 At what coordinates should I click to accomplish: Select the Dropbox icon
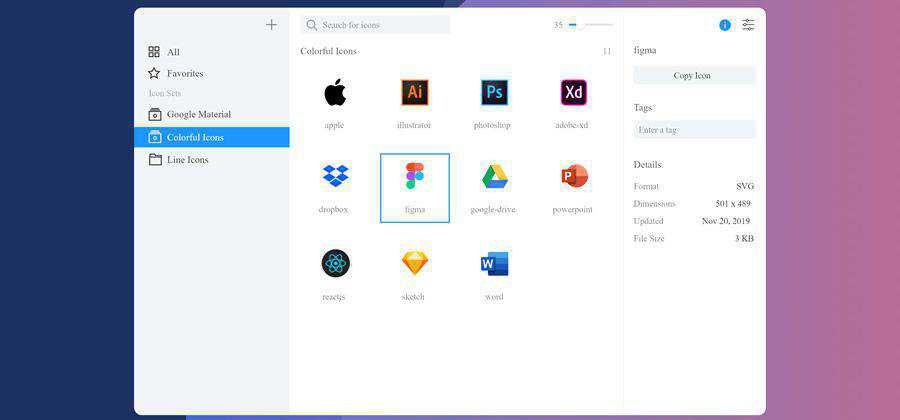pos(335,177)
